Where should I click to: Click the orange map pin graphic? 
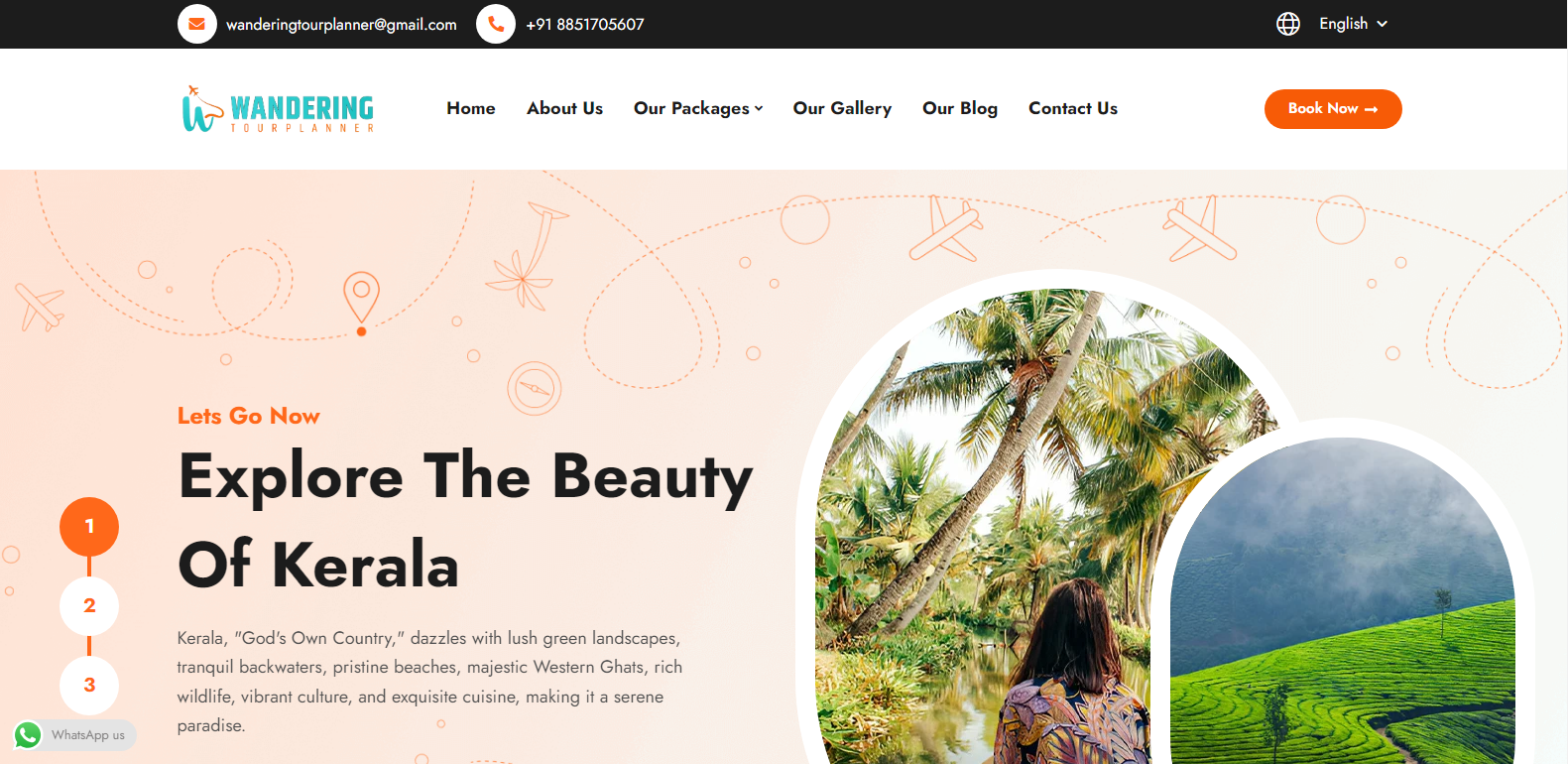pos(361,303)
